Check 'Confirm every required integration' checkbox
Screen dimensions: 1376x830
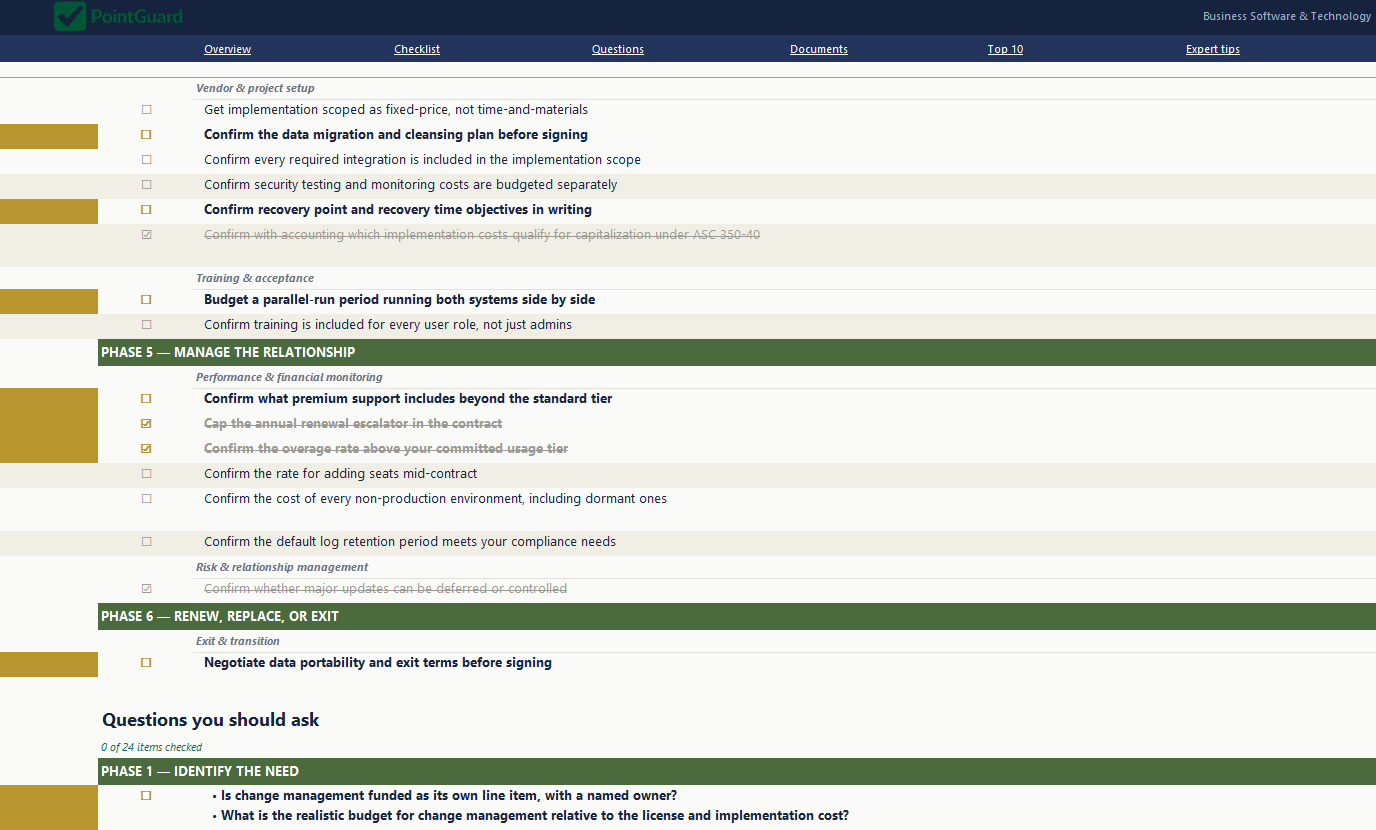click(x=146, y=160)
